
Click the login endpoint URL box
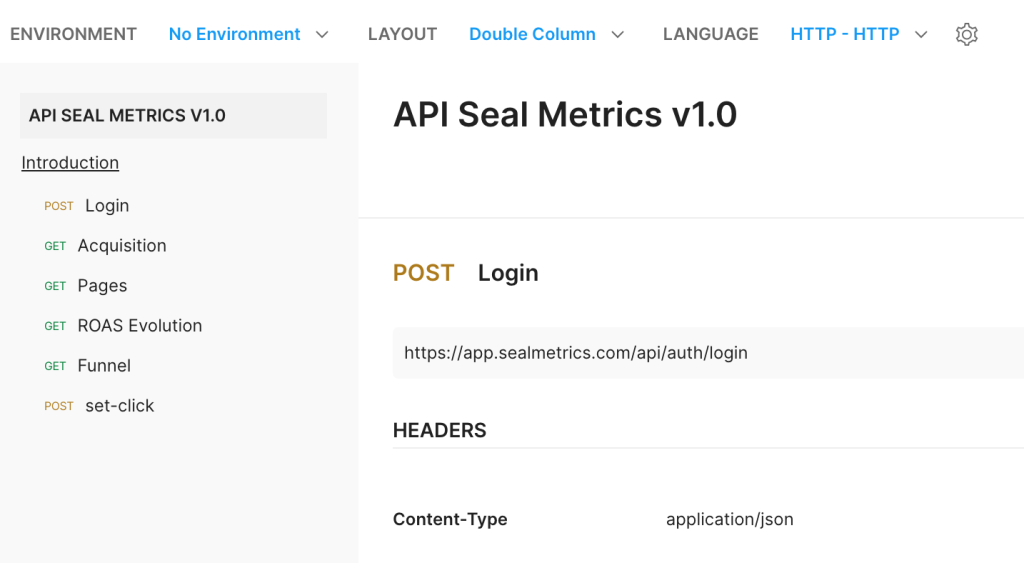700,353
